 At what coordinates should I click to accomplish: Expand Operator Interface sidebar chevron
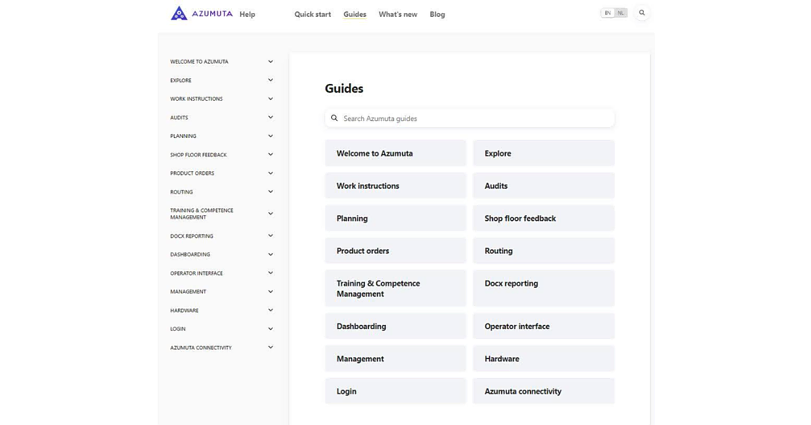[271, 273]
